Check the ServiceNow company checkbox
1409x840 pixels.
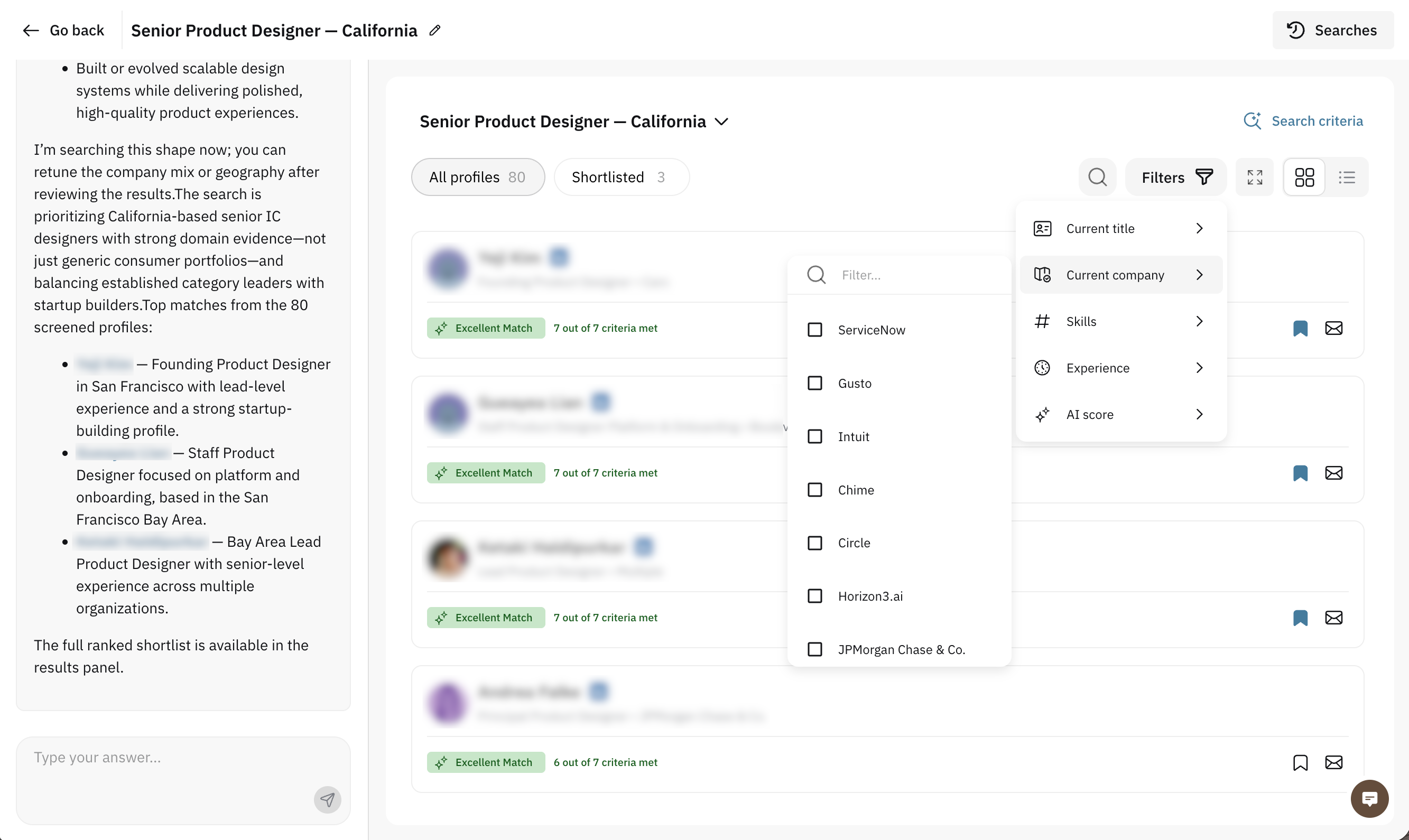[x=814, y=330]
